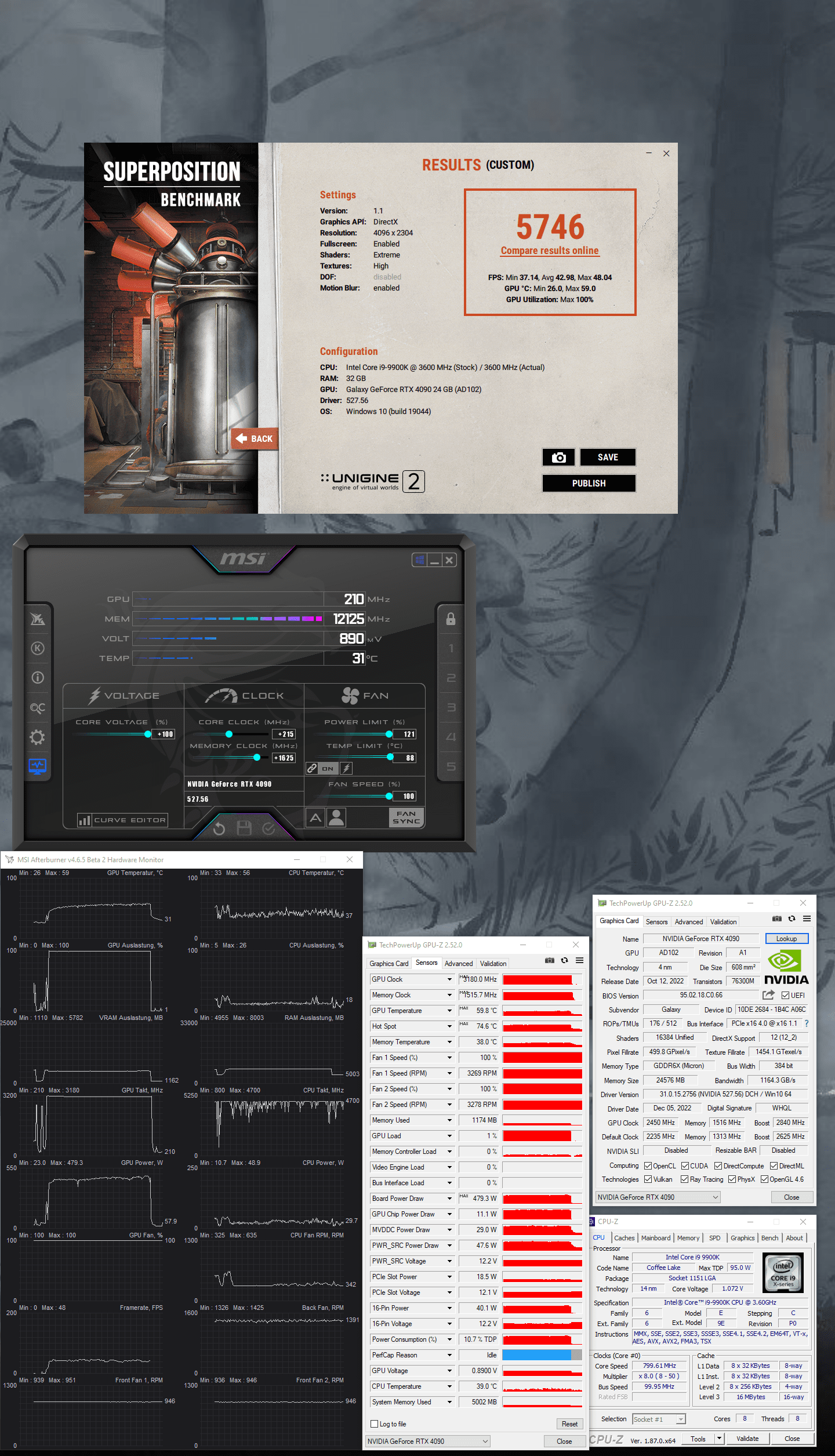The width and height of the screenshot is (835, 1456).
Task: Adjust the Memory Clock slider handle
Action: (x=257, y=757)
